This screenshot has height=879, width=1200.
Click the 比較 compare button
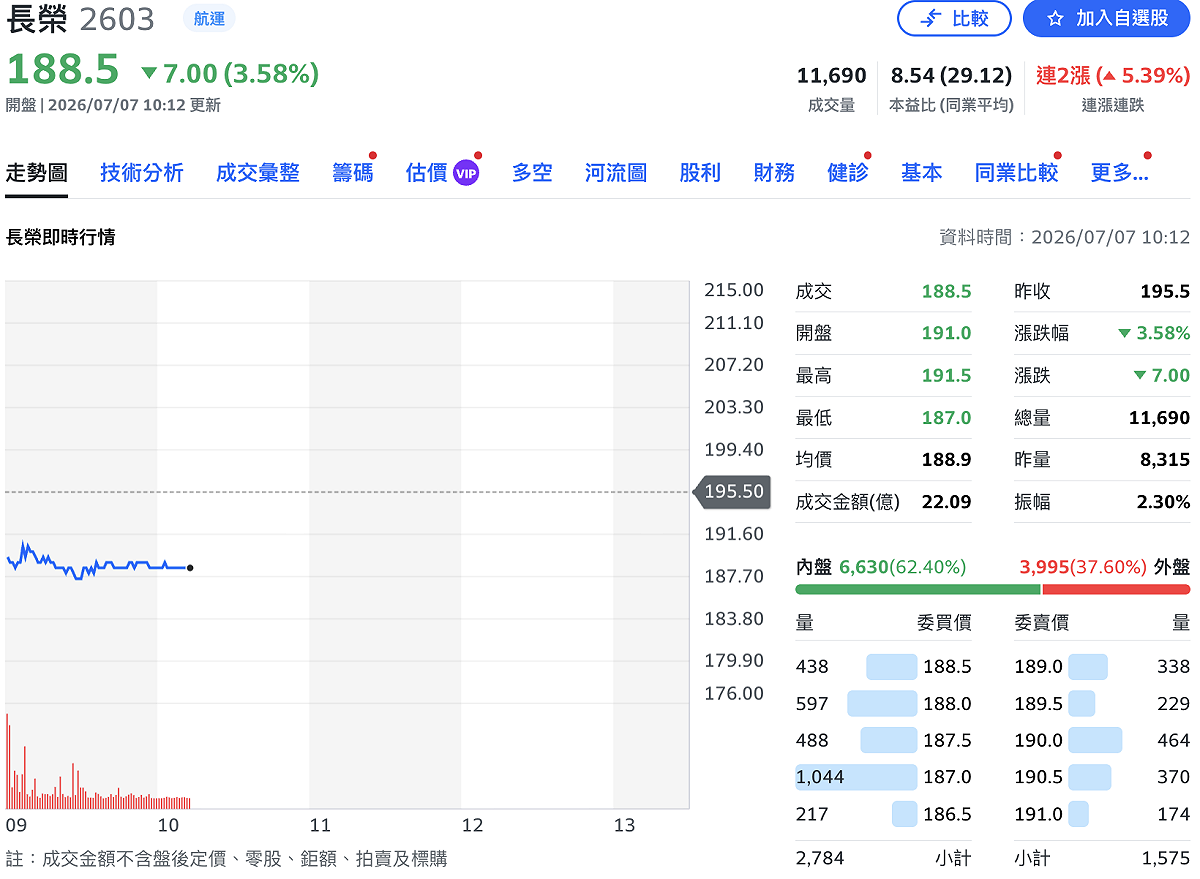pos(954,18)
